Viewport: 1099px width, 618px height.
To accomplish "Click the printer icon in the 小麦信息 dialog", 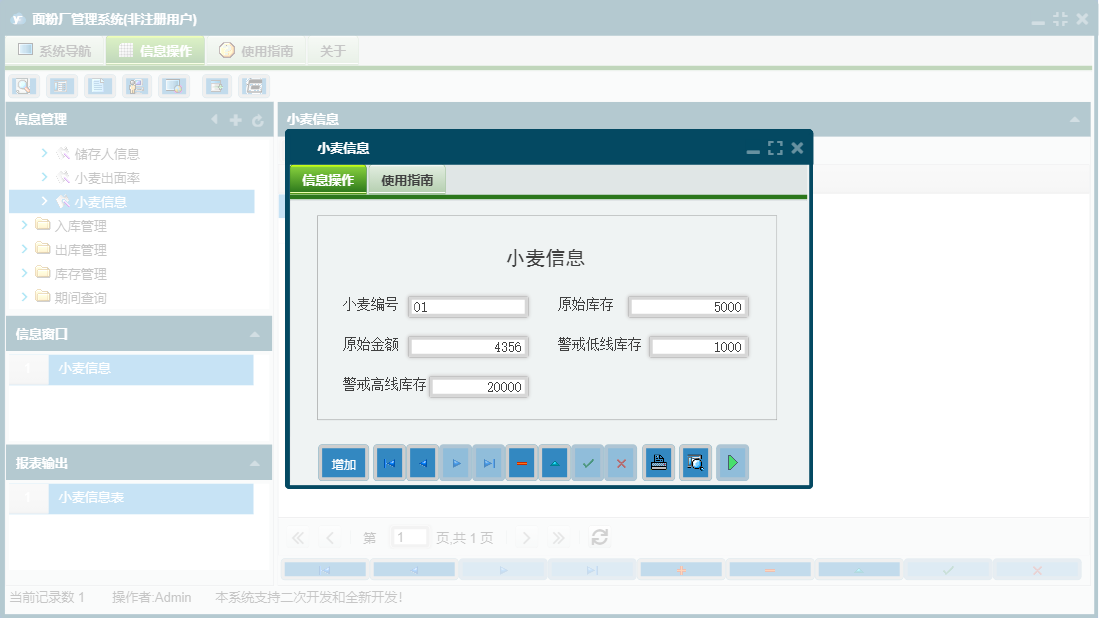I will 658,462.
